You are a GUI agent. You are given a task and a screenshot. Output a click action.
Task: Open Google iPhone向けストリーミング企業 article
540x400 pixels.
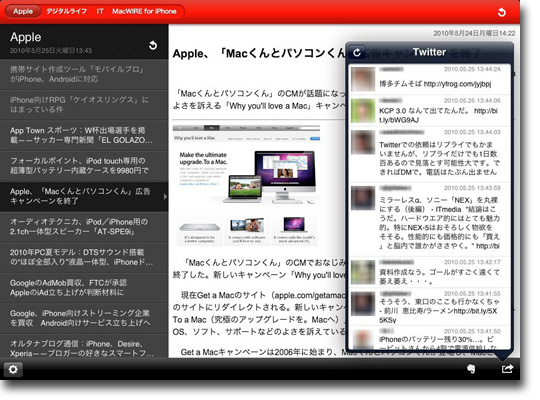click(84, 318)
